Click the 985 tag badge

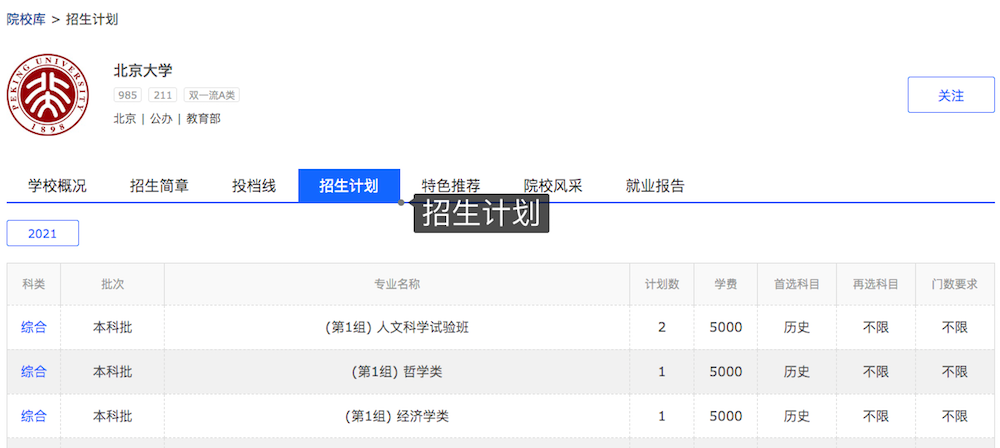pyautogui.click(x=127, y=95)
